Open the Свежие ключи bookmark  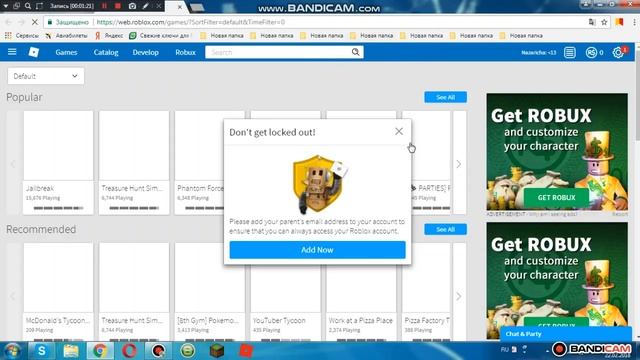(160, 36)
